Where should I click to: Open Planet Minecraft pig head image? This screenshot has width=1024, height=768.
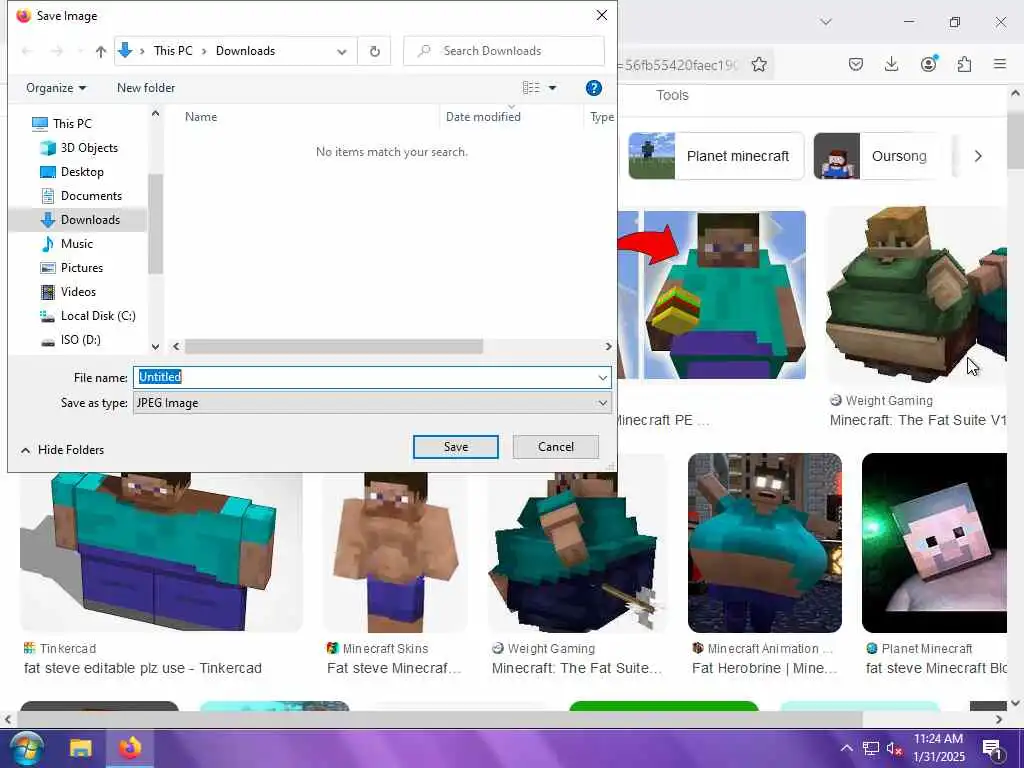point(934,543)
